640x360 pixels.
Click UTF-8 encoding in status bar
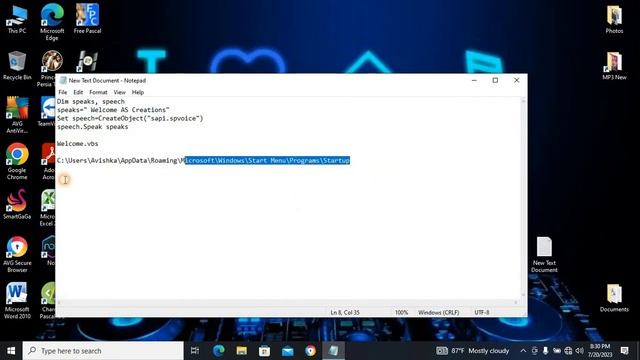coord(482,312)
